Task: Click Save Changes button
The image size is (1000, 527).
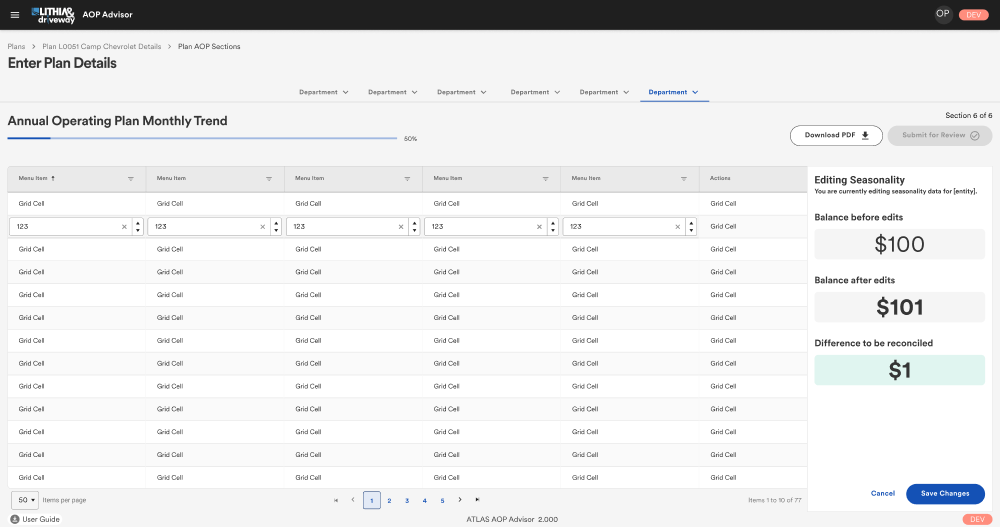Action: pos(944,493)
